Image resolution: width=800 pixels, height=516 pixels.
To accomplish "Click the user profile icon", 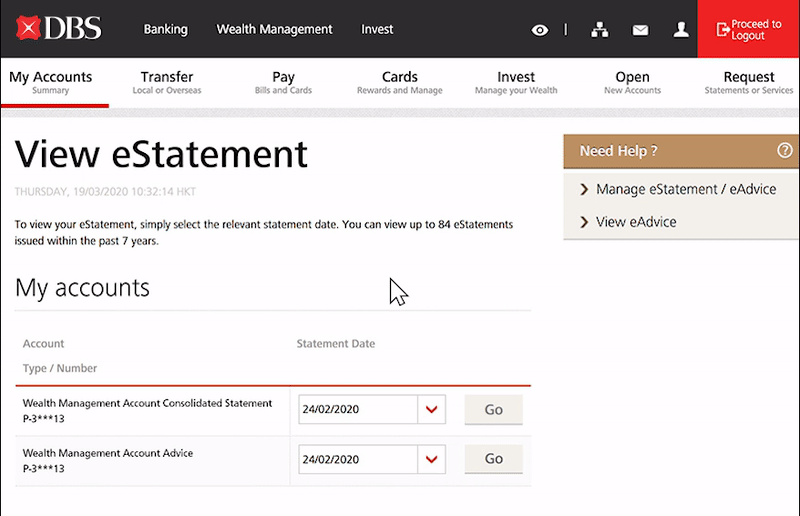I will tap(681, 30).
